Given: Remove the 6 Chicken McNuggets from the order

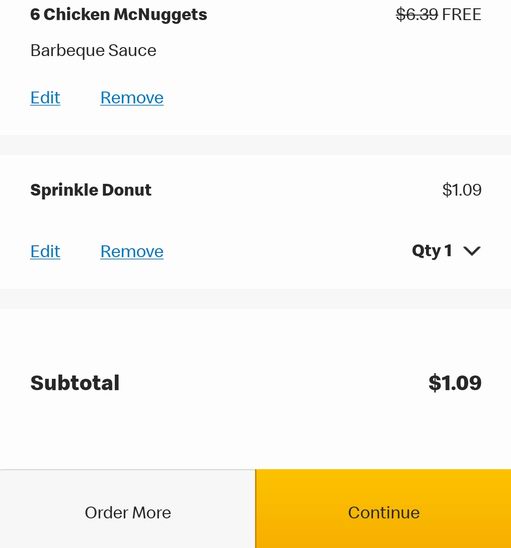Looking at the screenshot, I should [132, 98].
